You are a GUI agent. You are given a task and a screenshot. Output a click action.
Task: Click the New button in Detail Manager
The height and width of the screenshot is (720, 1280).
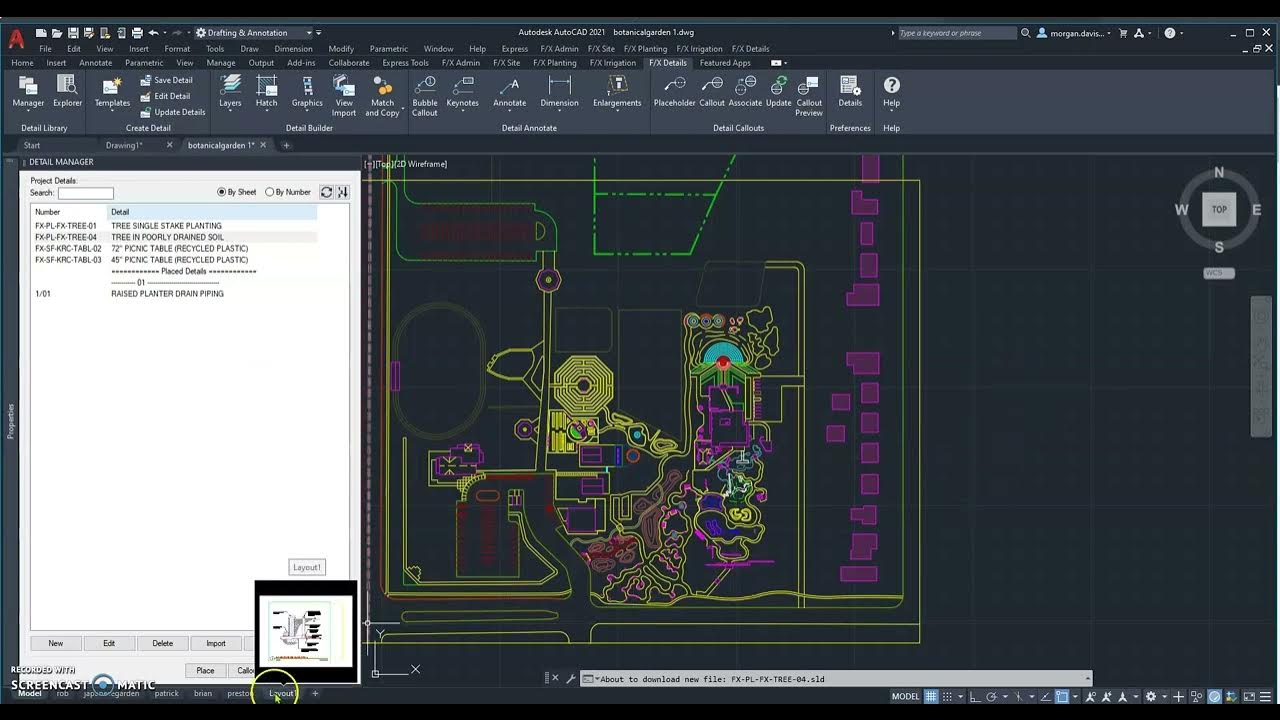point(56,643)
